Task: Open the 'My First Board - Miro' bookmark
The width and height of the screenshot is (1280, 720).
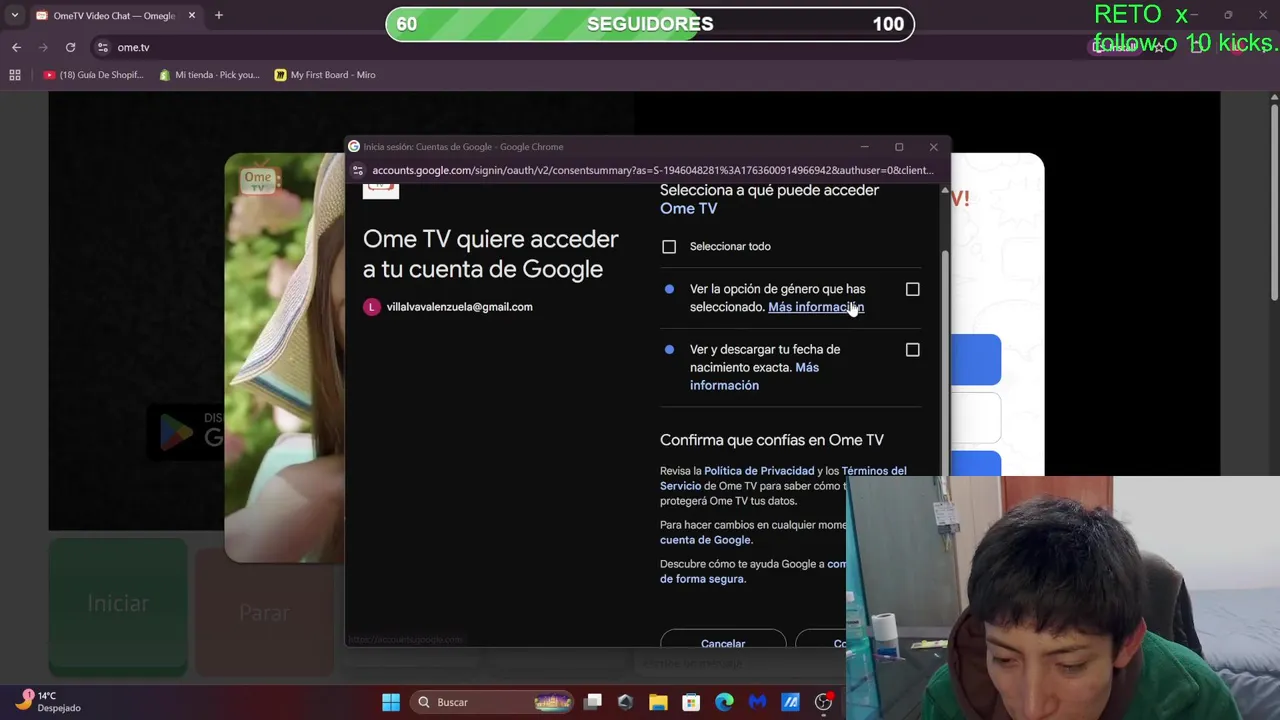Action: click(x=325, y=75)
